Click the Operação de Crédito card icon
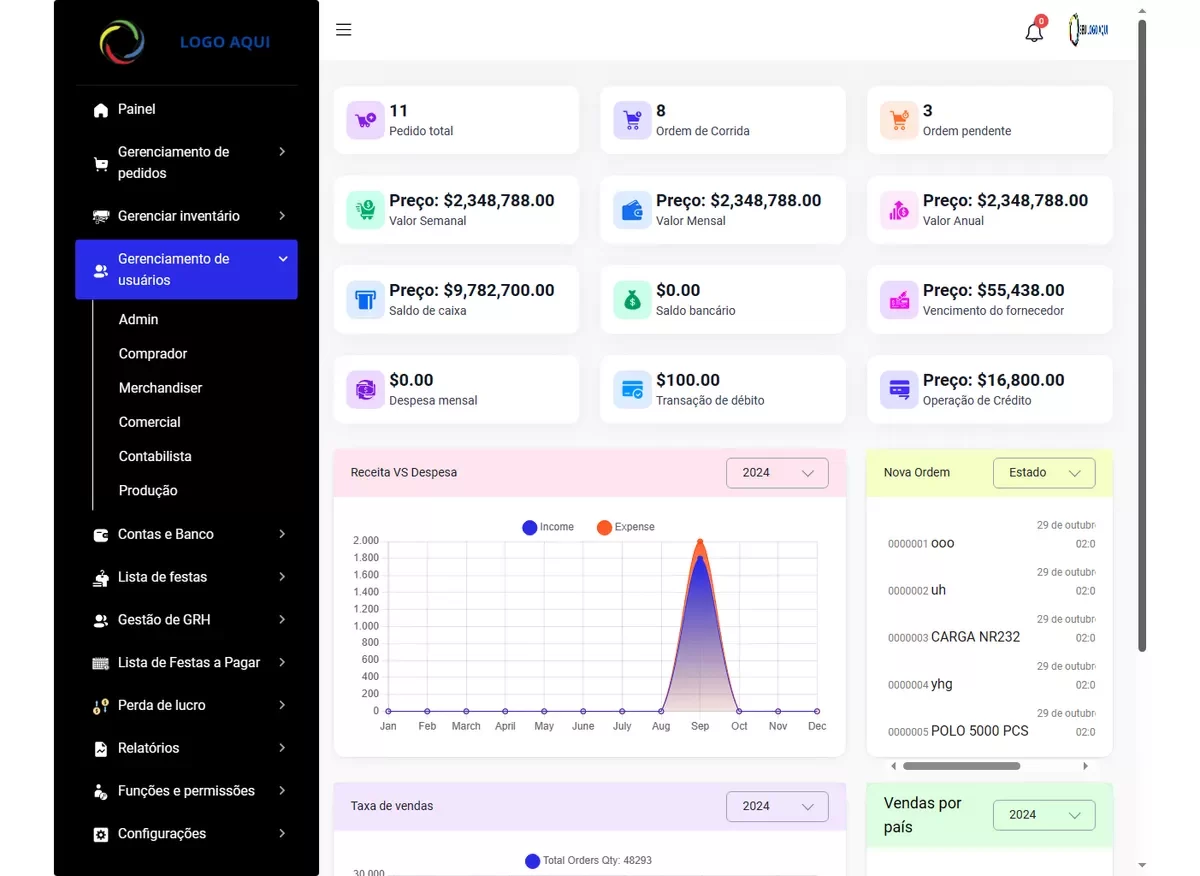Screen dimensions: 1200x876 [899, 390]
